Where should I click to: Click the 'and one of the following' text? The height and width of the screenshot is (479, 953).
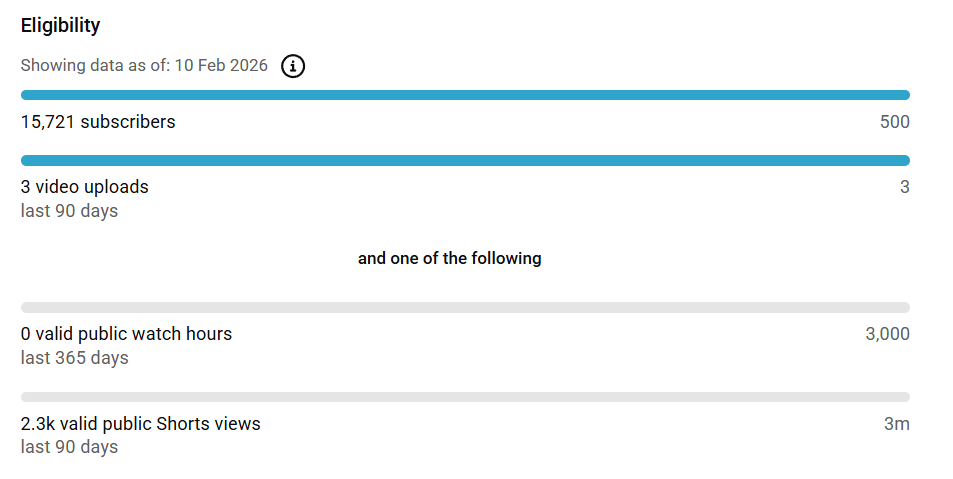(449, 258)
